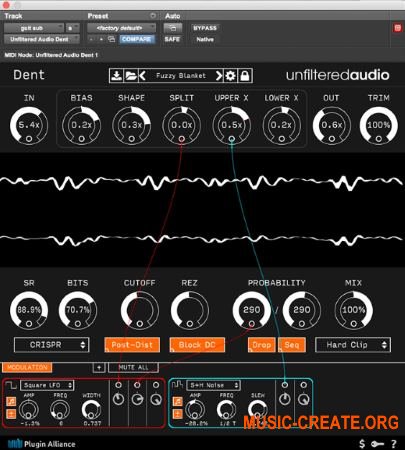This screenshot has height=450, width=405.
Task: Click the Fuzzy Blanket preset name
Action: point(181,76)
